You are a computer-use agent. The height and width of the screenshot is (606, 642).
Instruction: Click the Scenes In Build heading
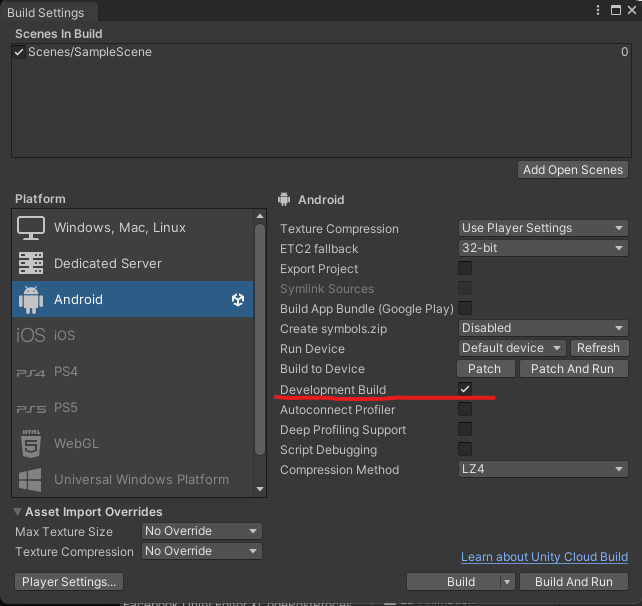coord(59,34)
